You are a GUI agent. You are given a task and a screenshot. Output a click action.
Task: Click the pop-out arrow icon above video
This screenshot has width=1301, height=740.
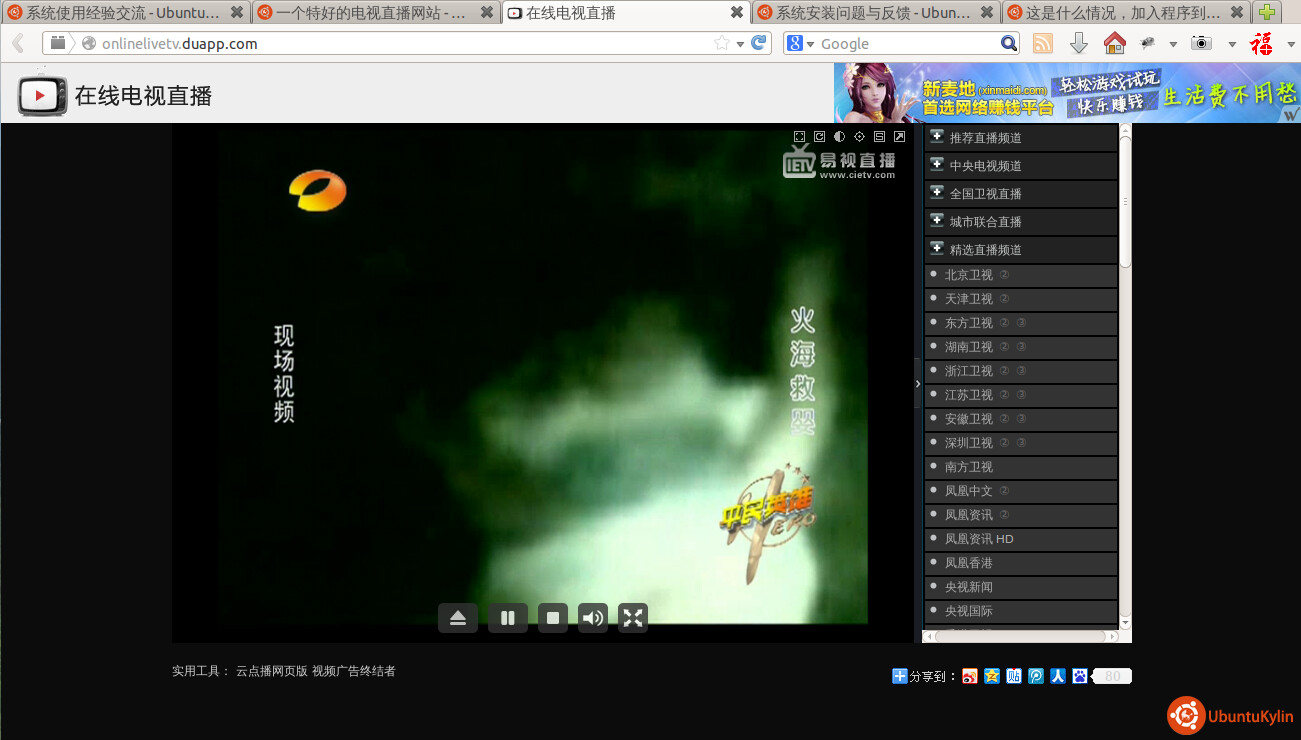[899, 137]
